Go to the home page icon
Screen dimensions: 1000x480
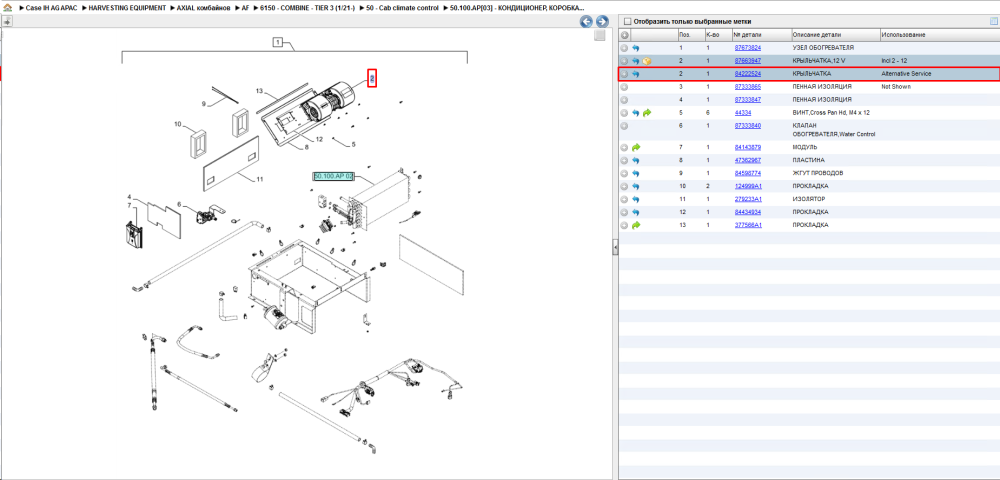pyautogui.click(x=8, y=8)
